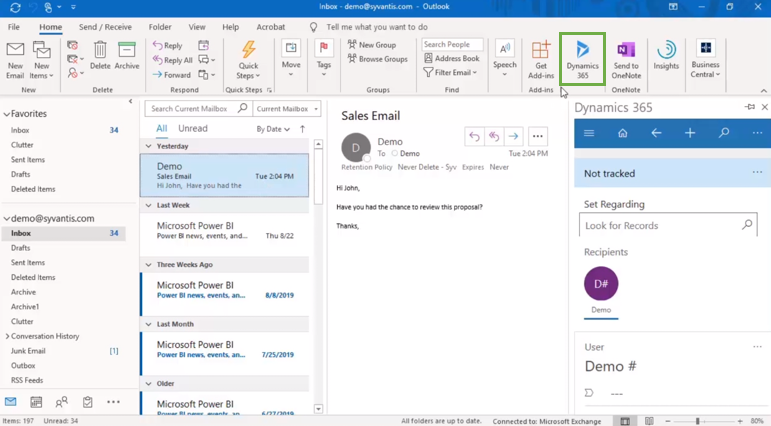The width and height of the screenshot is (771, 426).
Task: Click Send to OneNote
Action: (626, 60)
